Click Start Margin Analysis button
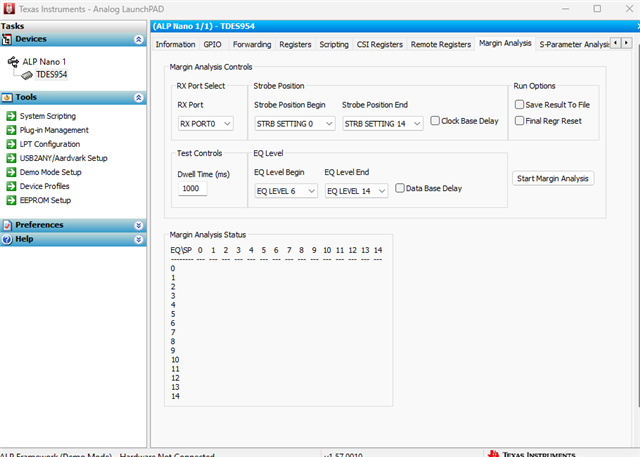This screenshot has width=640, height=457. (x=553, y=179)
